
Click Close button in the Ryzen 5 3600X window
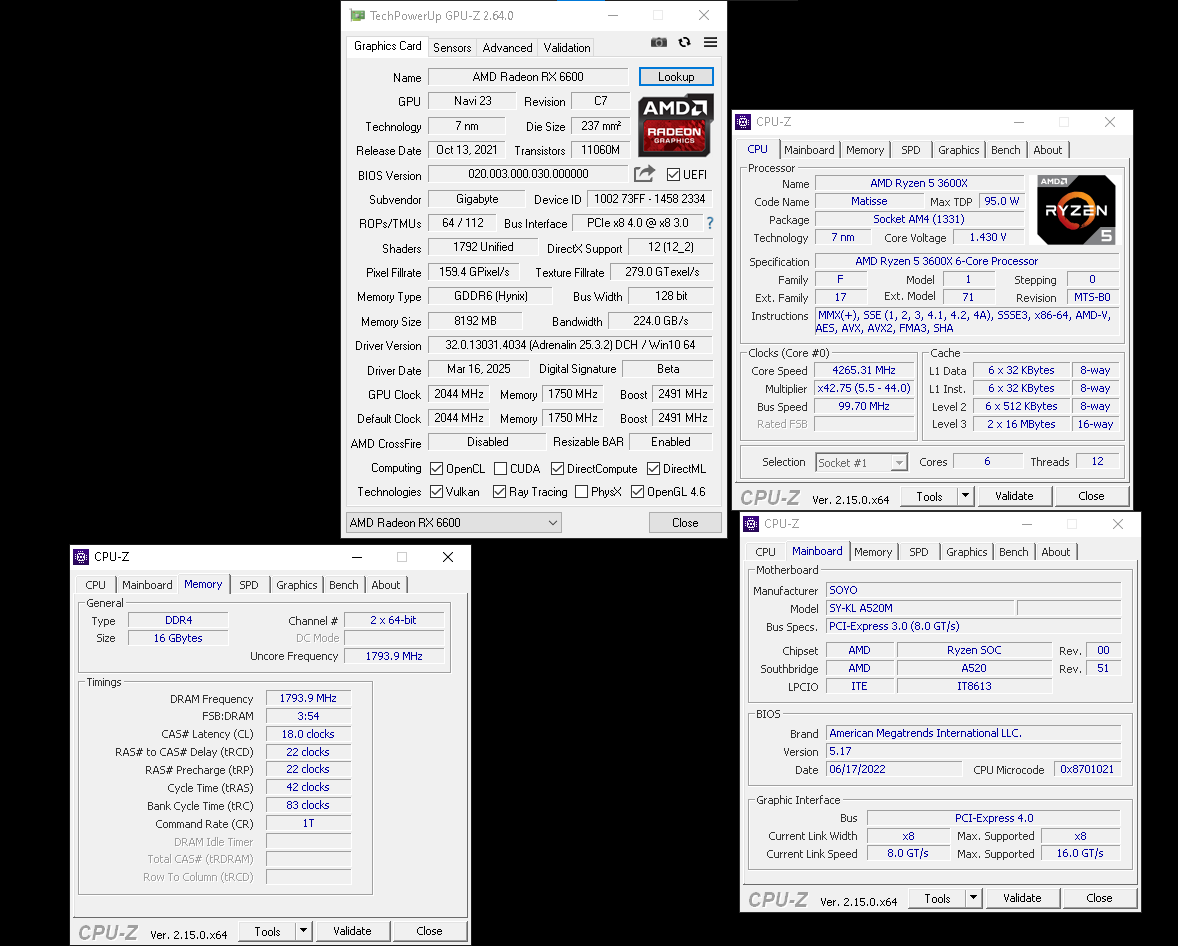1092,496
